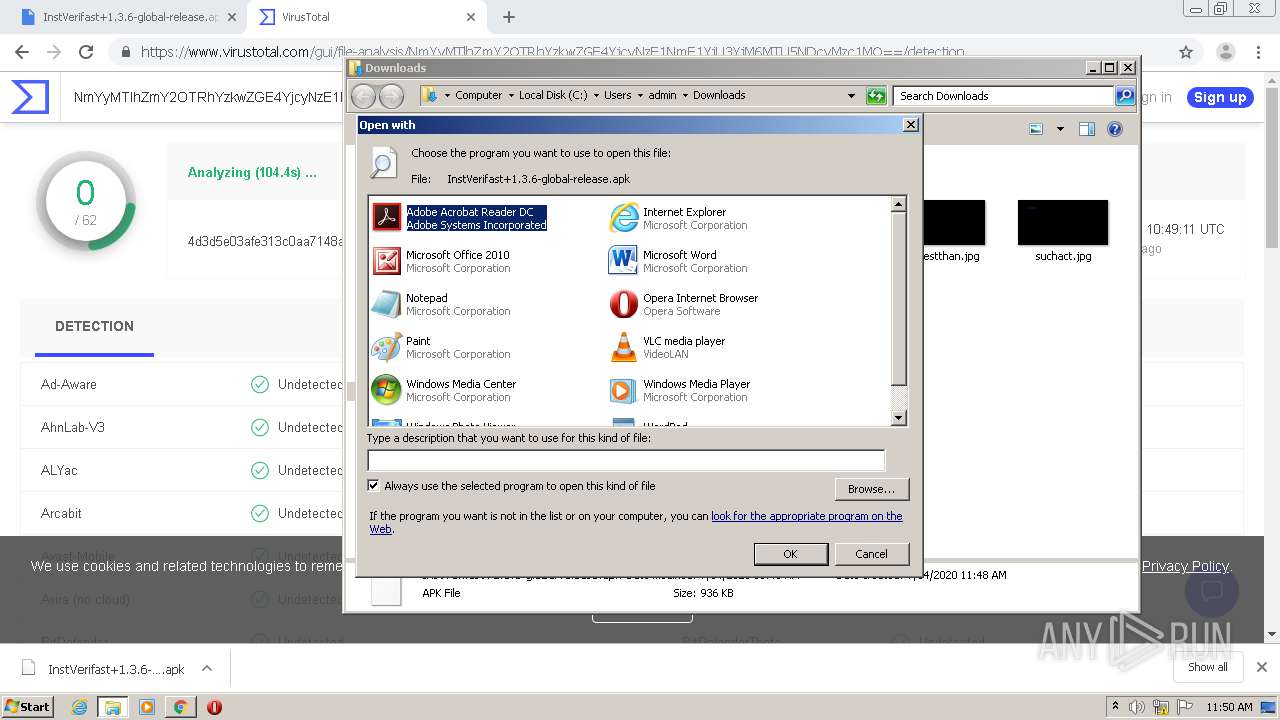Open Chrome from the taskbar
Viewport: 1280px width, 720px height.
click(180, 707)
